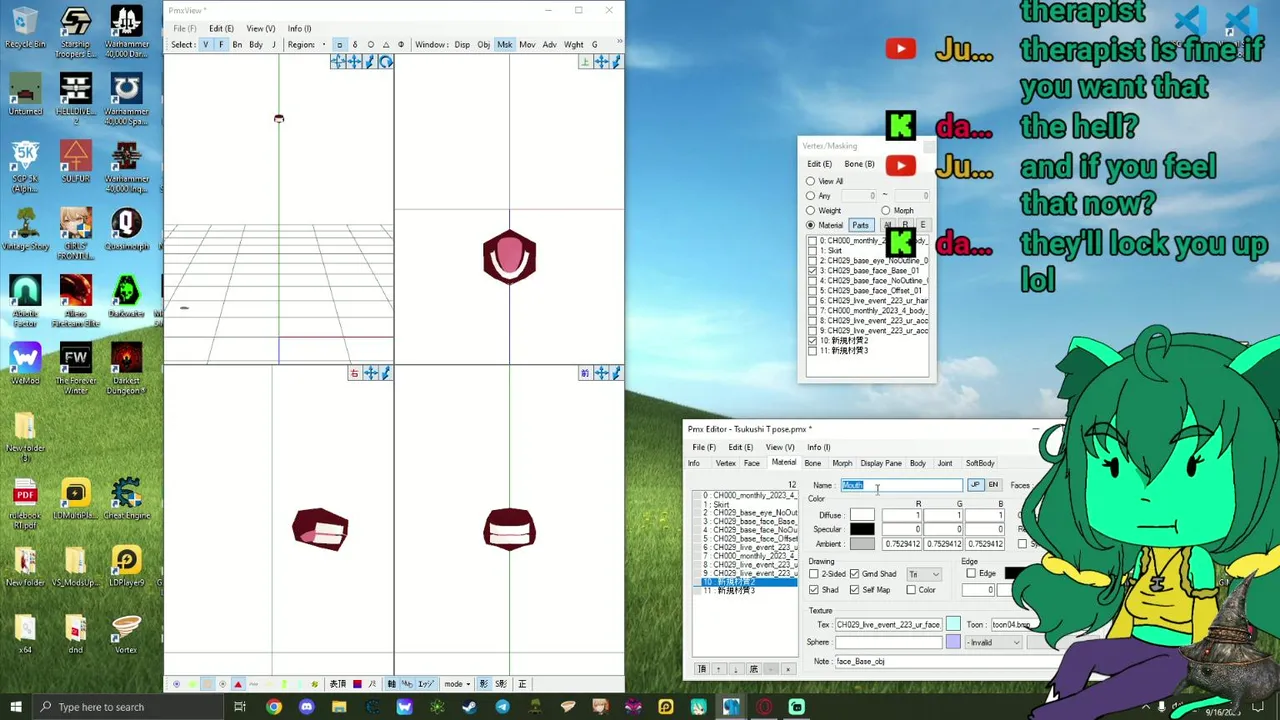
Task: Open PmxView View (V) menu
Action: click(x=260, y=28)
